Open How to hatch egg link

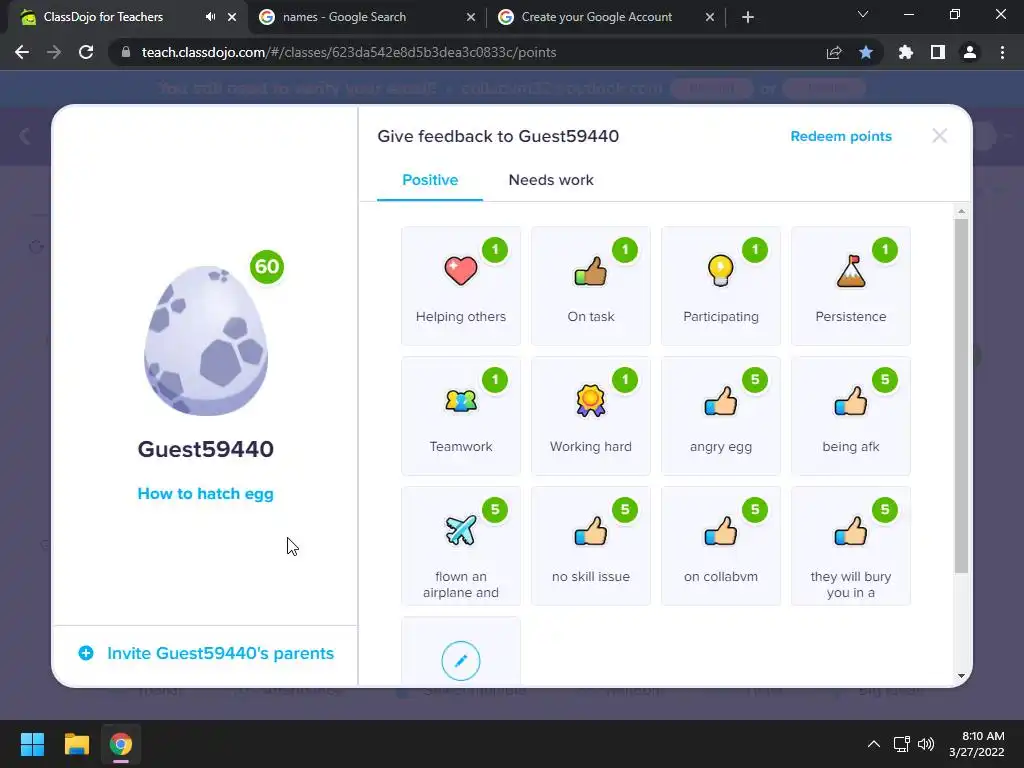tap(205, 494)
